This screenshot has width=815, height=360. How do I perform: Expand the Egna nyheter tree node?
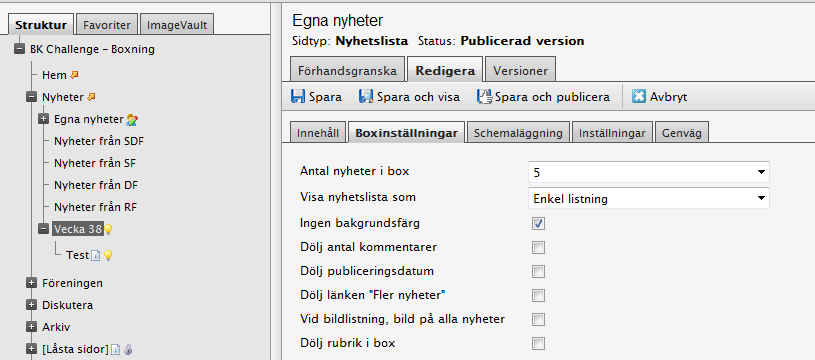tap(44, 119)
